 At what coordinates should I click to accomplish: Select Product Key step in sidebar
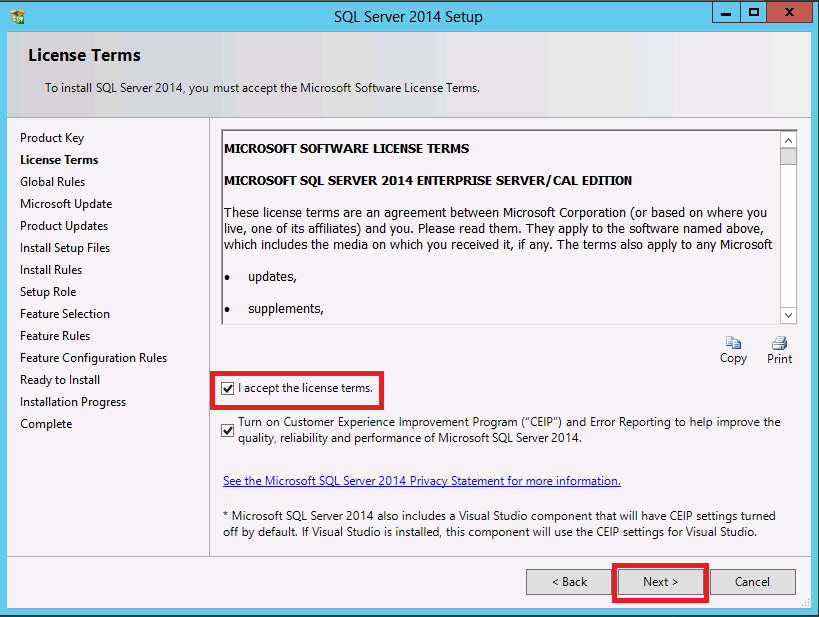point(52,138)
